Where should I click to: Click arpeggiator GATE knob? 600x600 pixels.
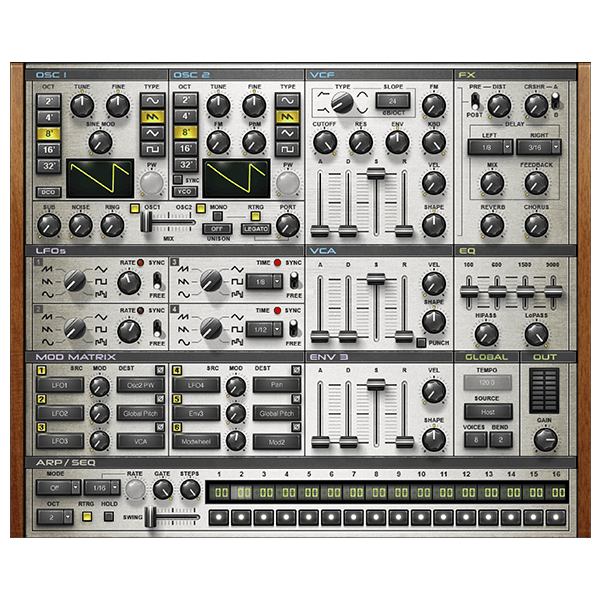[163, 489]
